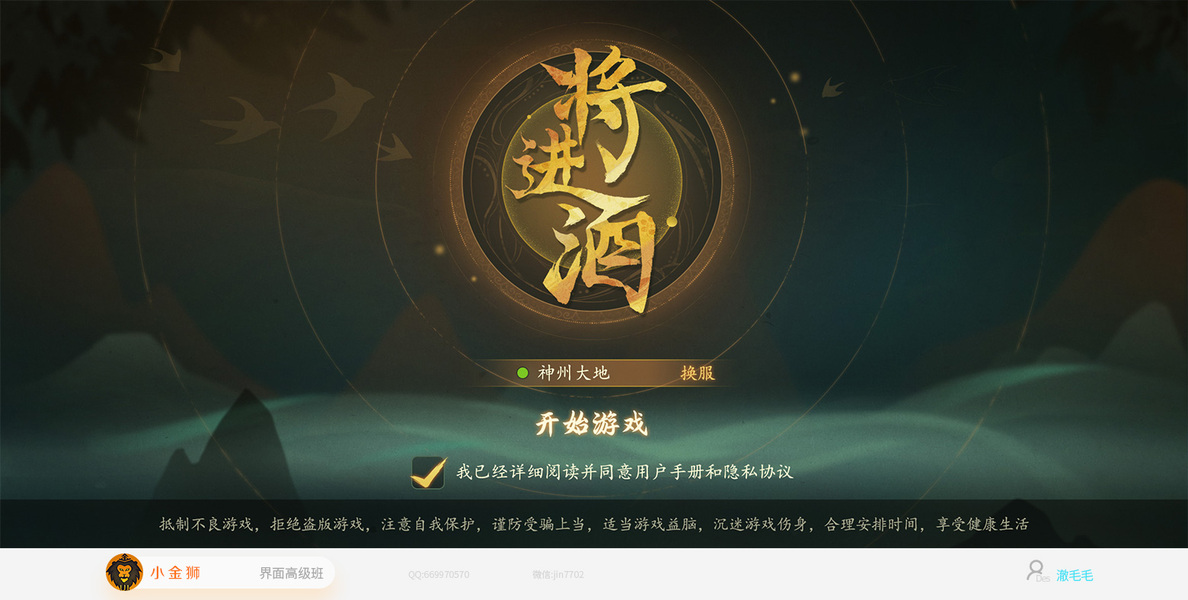Tick the golden agreement checkbox
This screenshot has height=600, width=1188.
(x=428, y=473)
